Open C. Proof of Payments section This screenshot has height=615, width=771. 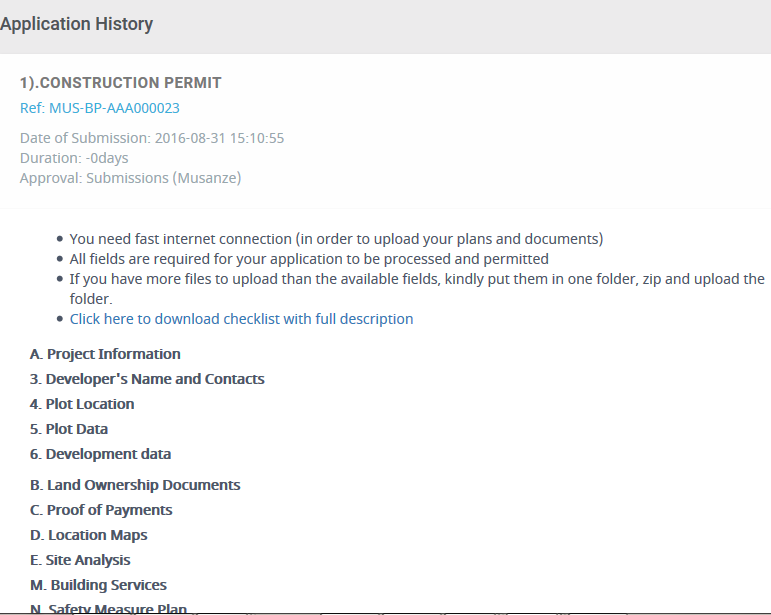coord(101,510)
